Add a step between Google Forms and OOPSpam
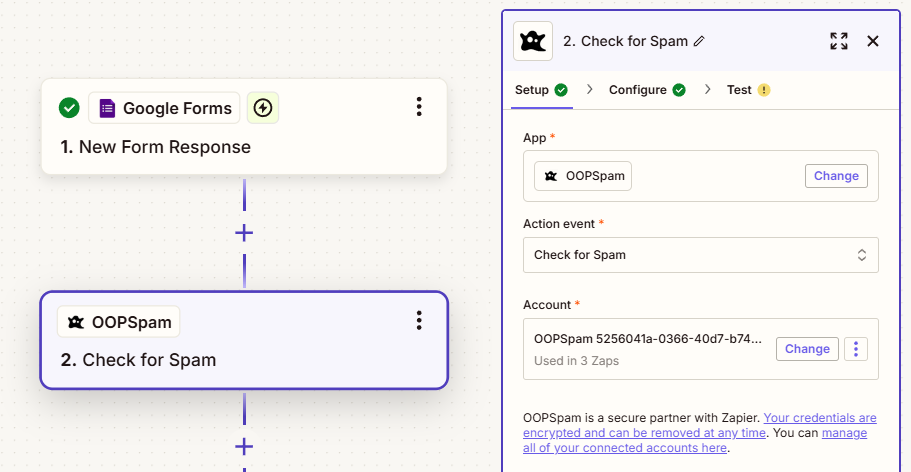 click(x=244, y=233)
